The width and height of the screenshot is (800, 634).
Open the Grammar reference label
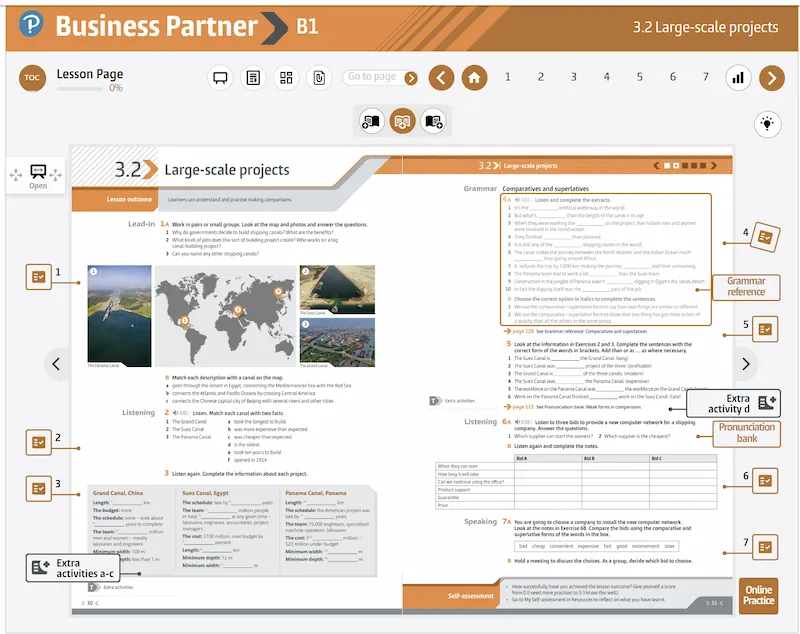(746, 287)
